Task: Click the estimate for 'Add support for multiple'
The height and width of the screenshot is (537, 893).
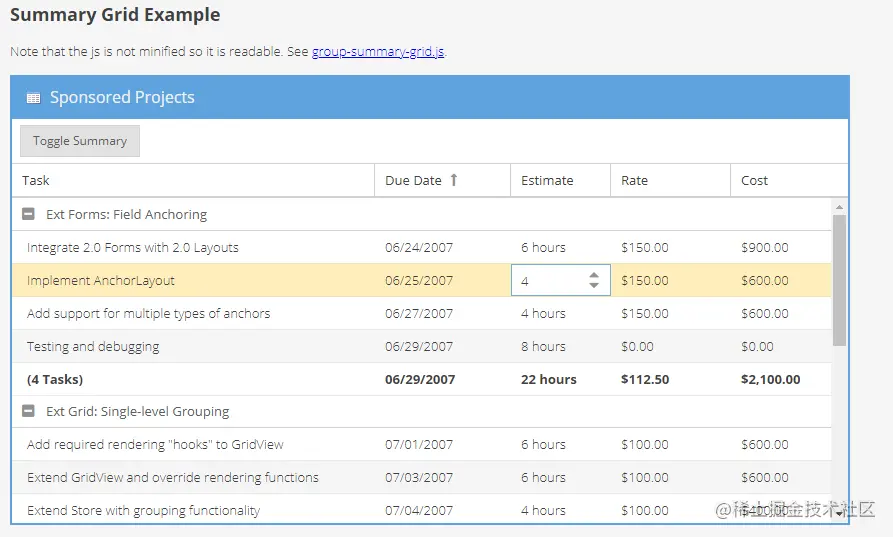Action: tap(543, 314)
